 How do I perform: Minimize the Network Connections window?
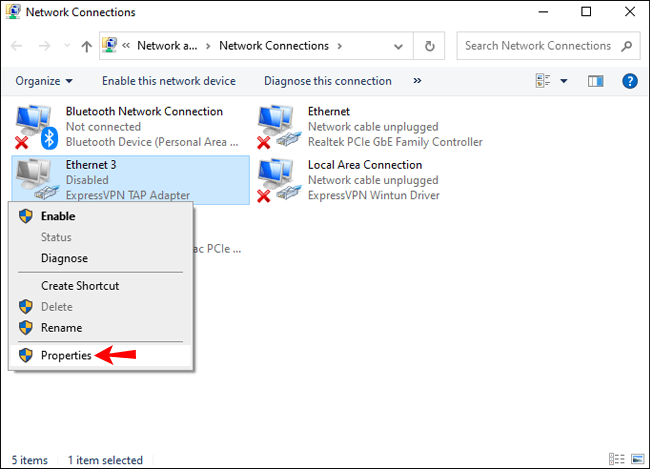543,12
